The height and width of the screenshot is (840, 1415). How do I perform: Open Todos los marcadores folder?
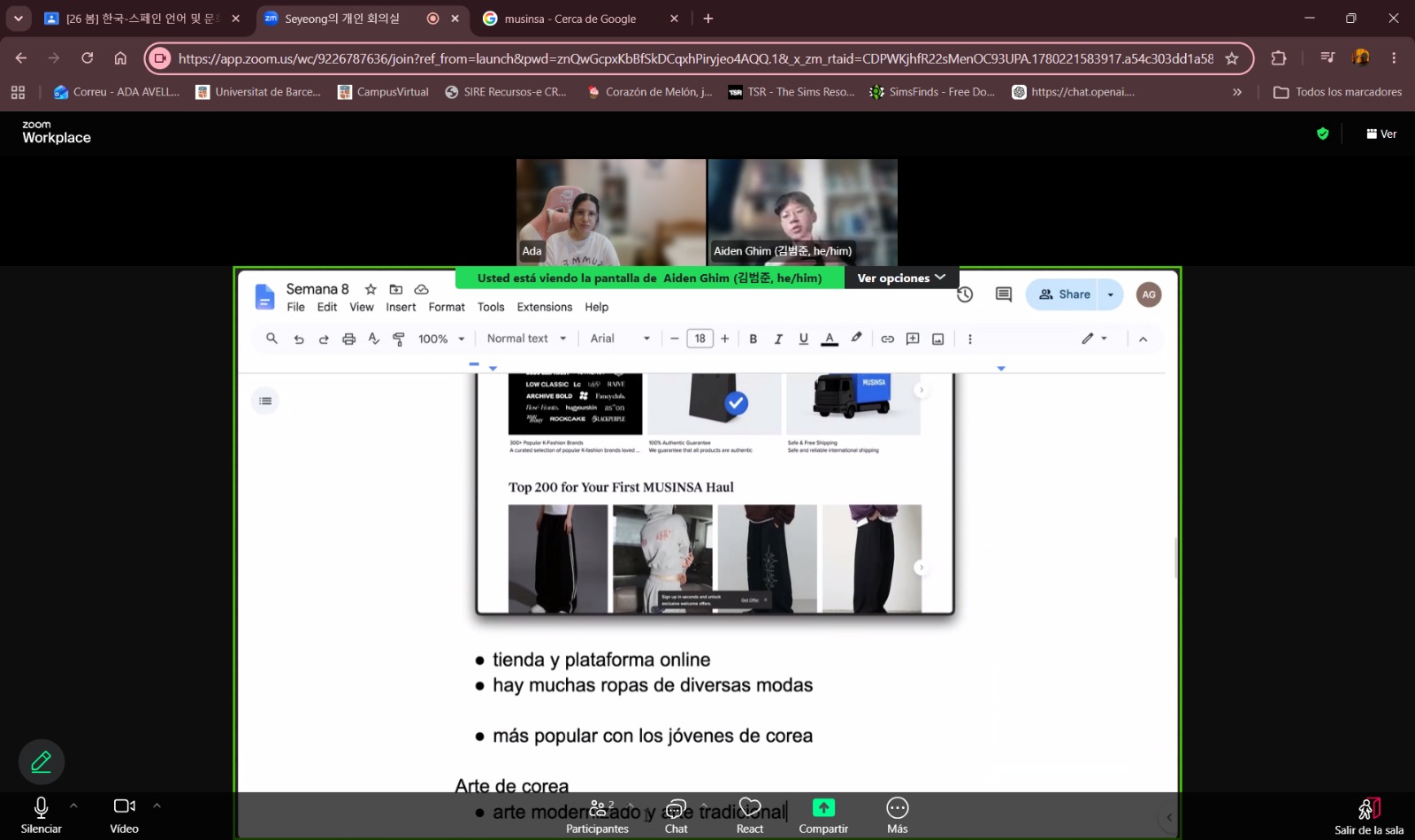click(x=1338, y=92)
